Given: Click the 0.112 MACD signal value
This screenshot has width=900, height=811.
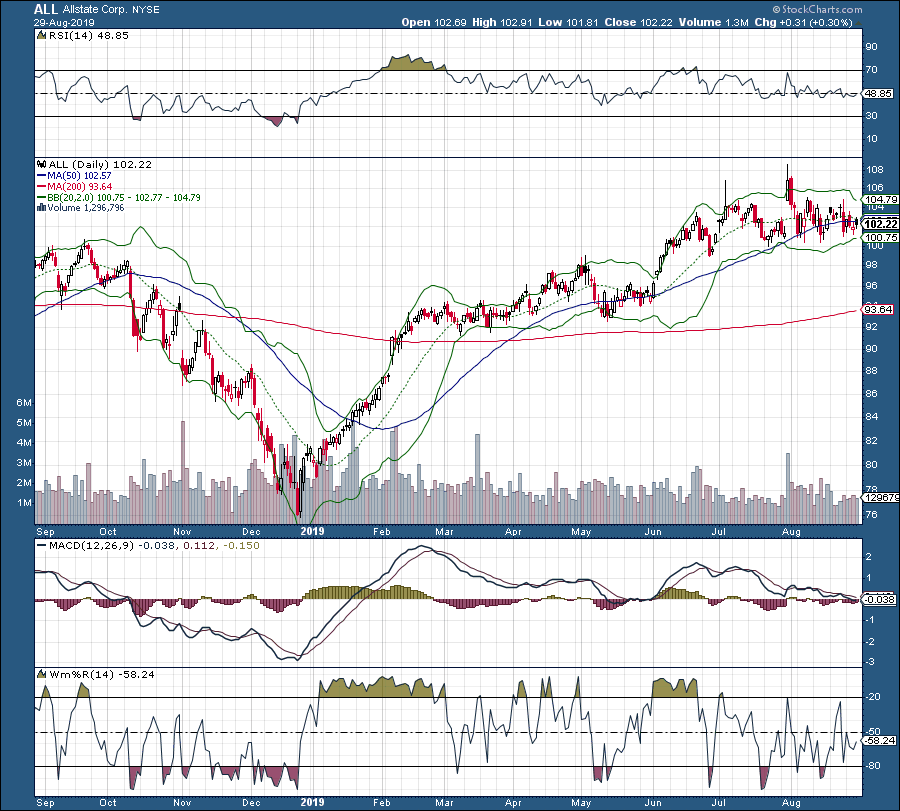Looking at the screenshot, I should click(198, 545).
